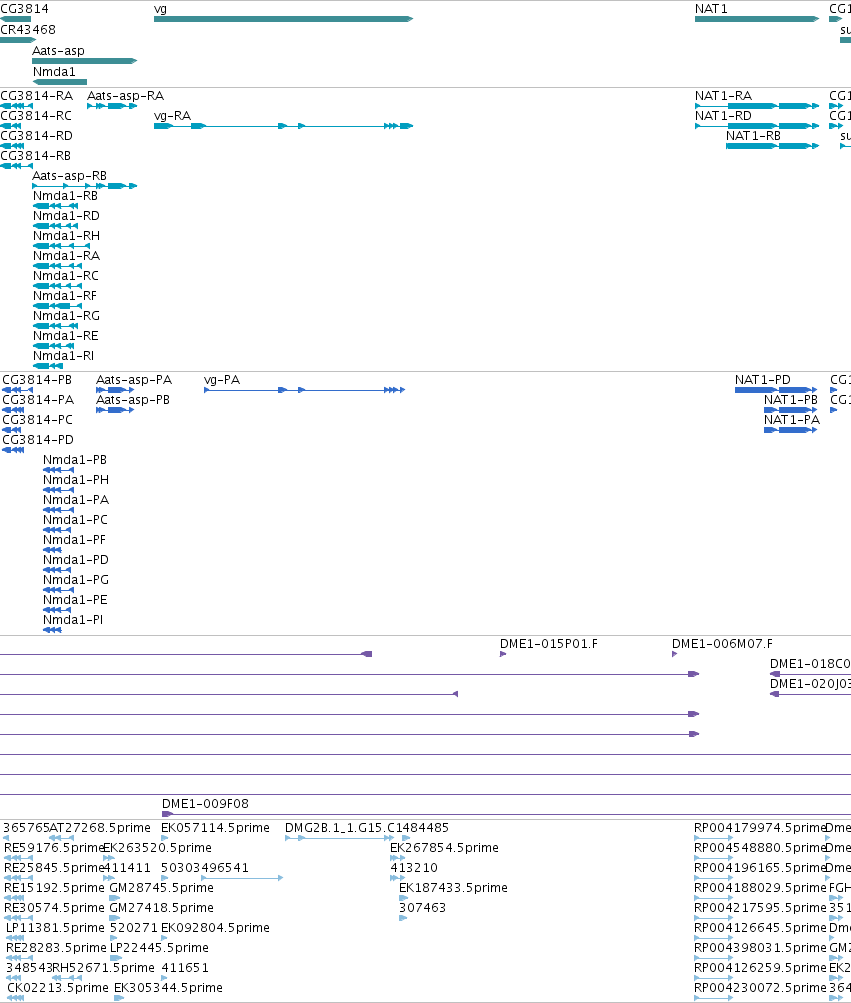This screenshot has width=851, height=1003.
Task: Click the CG3814-RD transcript label
Action: click(x=36, y=136)
